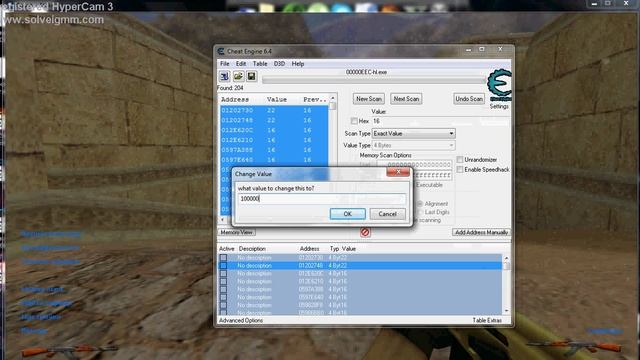Confirm the Change Value dialog with OK
This screenshot has width=640, height=360.
[x=347, y=214]
